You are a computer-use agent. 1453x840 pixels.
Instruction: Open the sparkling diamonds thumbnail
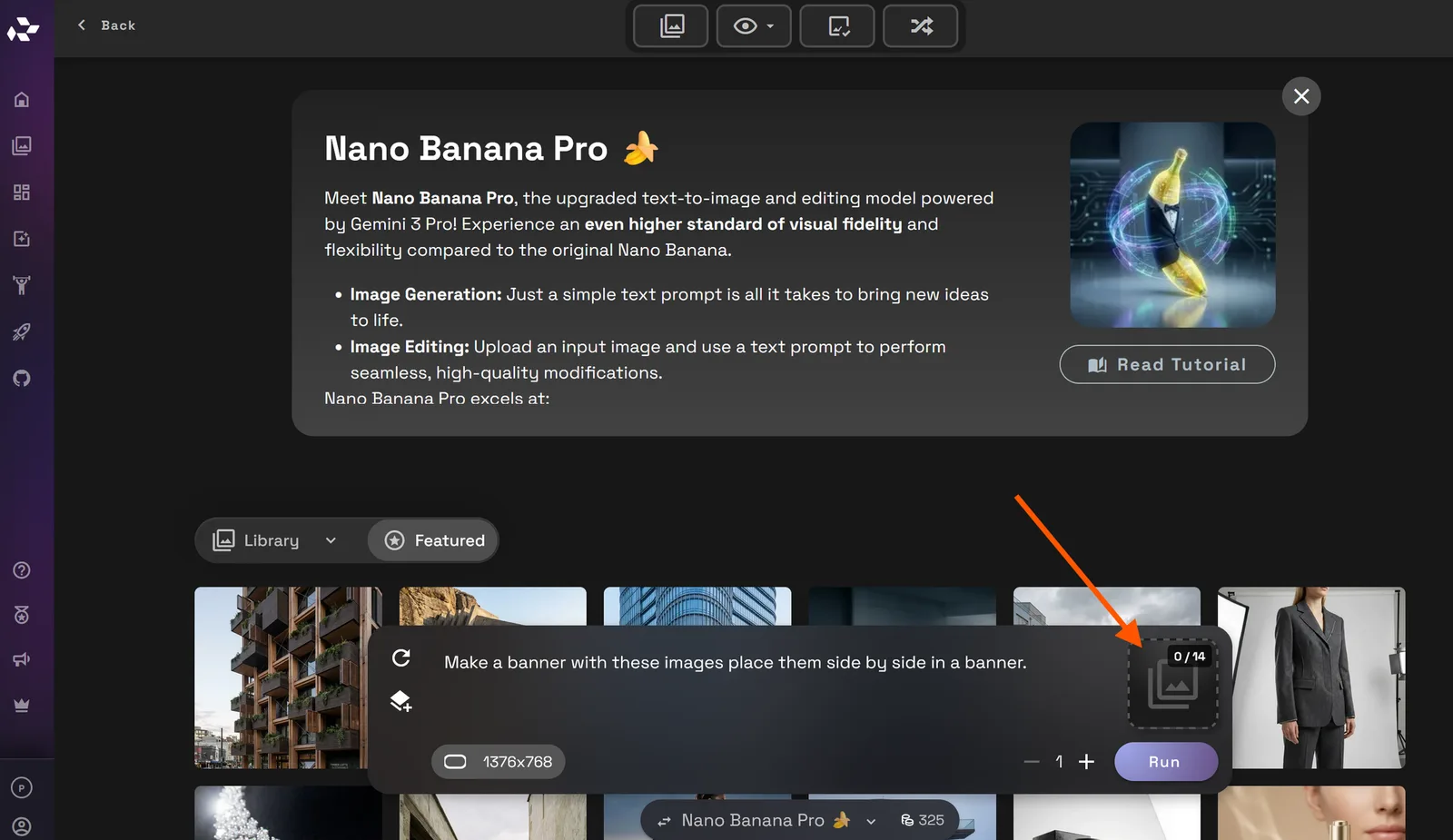pos(288,813)
